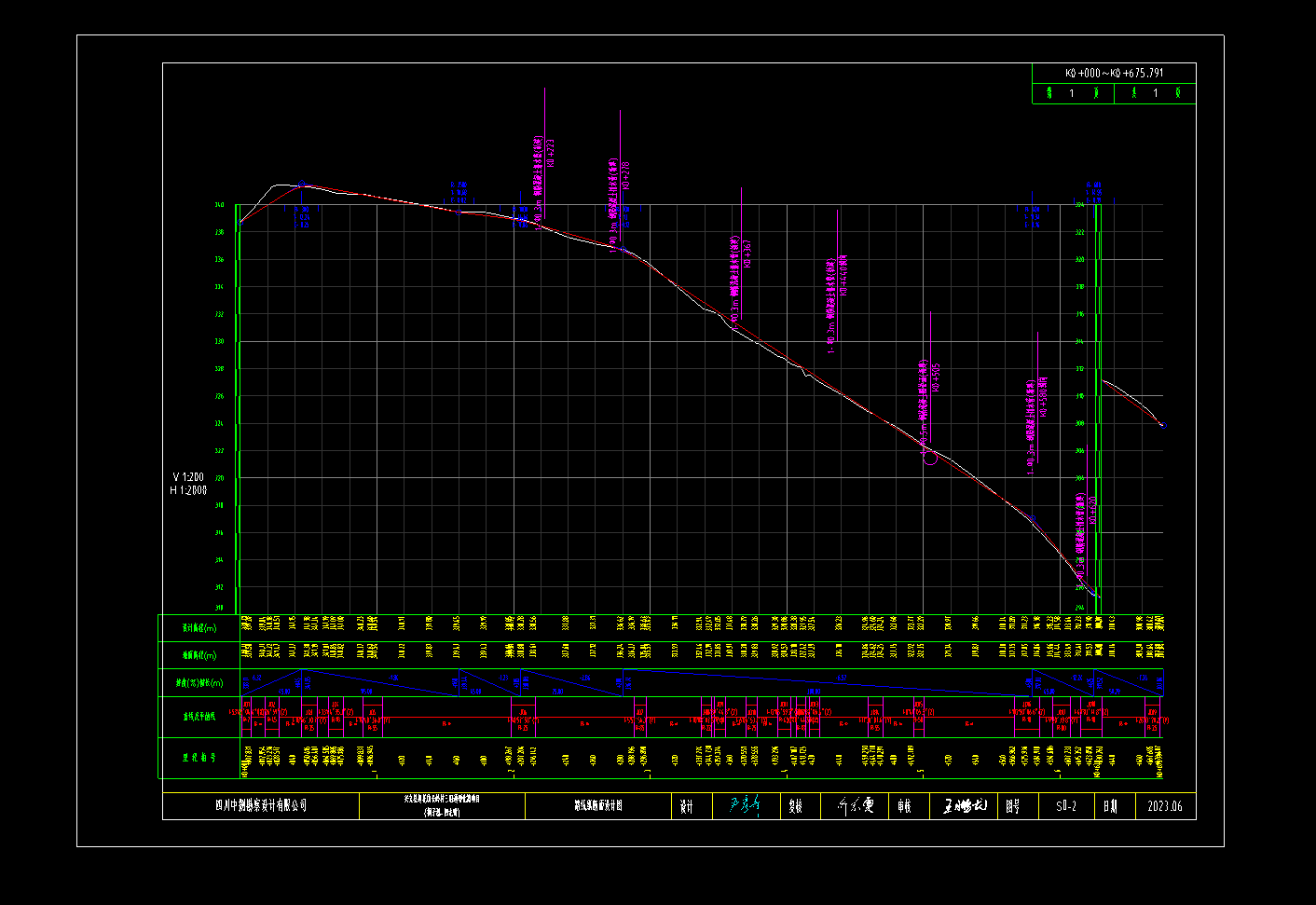1316x905 pixels.
Task: Select the drawing number S0-2
Action: point(1066,806)
